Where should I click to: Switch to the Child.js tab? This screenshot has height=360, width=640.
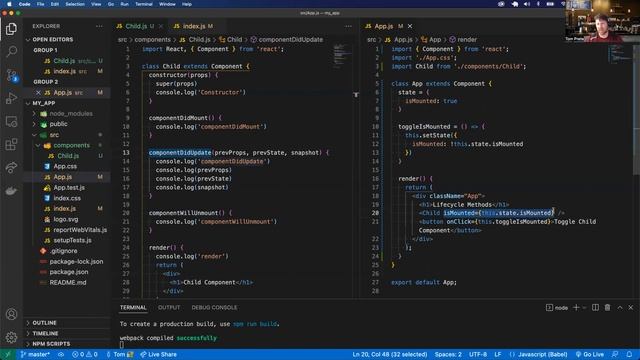(136, 26)
